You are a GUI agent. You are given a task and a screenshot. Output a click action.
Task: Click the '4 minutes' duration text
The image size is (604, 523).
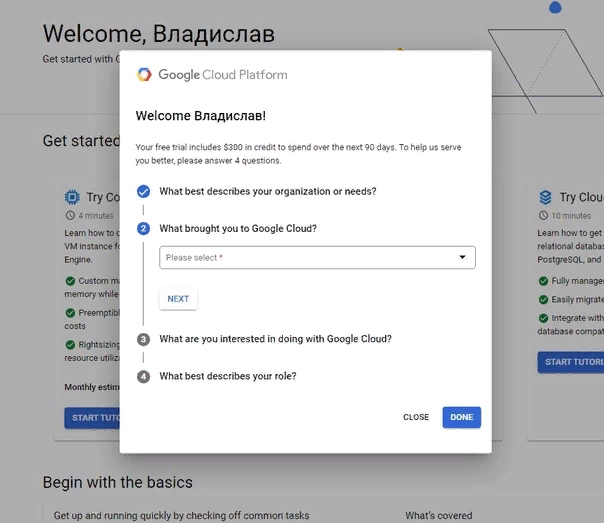96,216
